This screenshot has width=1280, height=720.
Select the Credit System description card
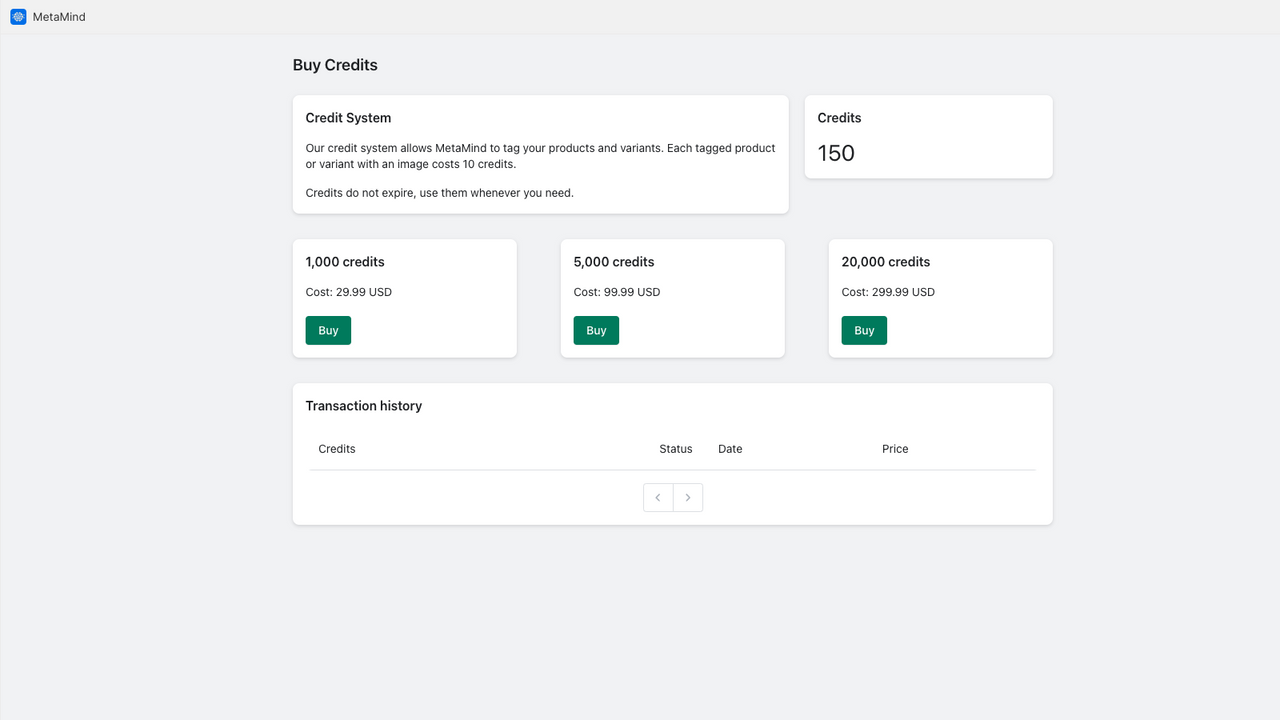click(540, 152)
